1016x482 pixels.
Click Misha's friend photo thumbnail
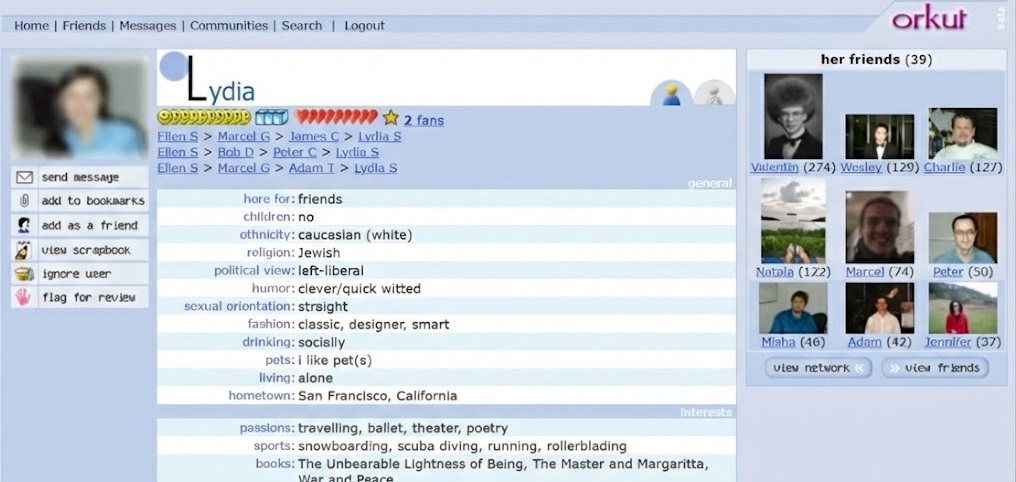(793, 308)
